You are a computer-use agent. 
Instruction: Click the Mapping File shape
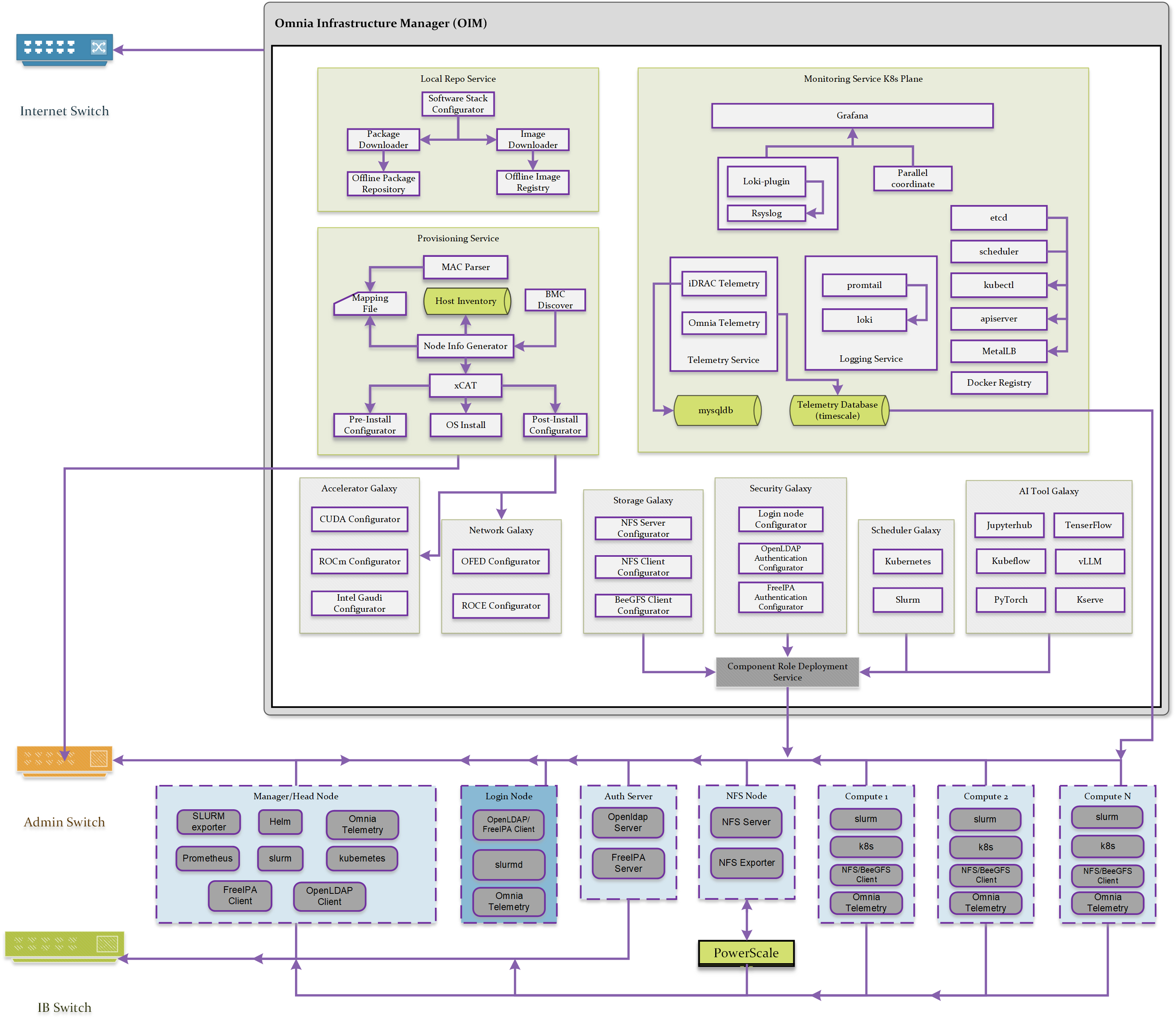pyautogui.click(x=370, y=303)
